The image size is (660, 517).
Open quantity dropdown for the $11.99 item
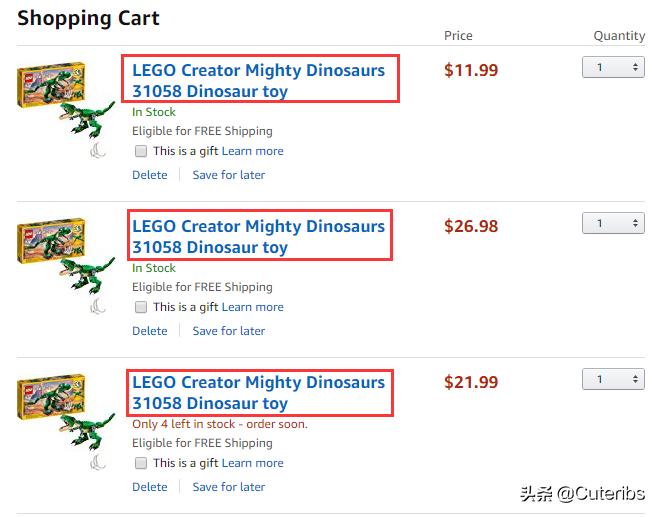[x=613, y=67]
